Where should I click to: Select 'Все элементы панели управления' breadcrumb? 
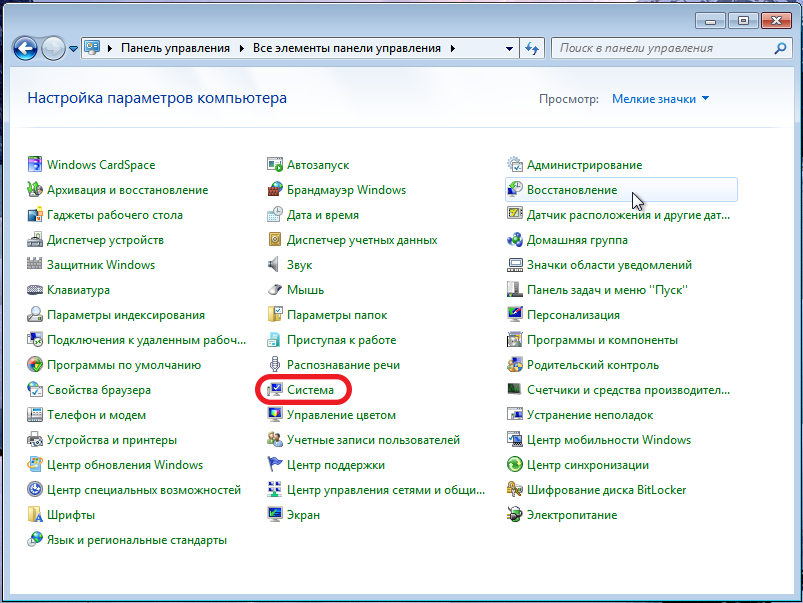[347, 48]
